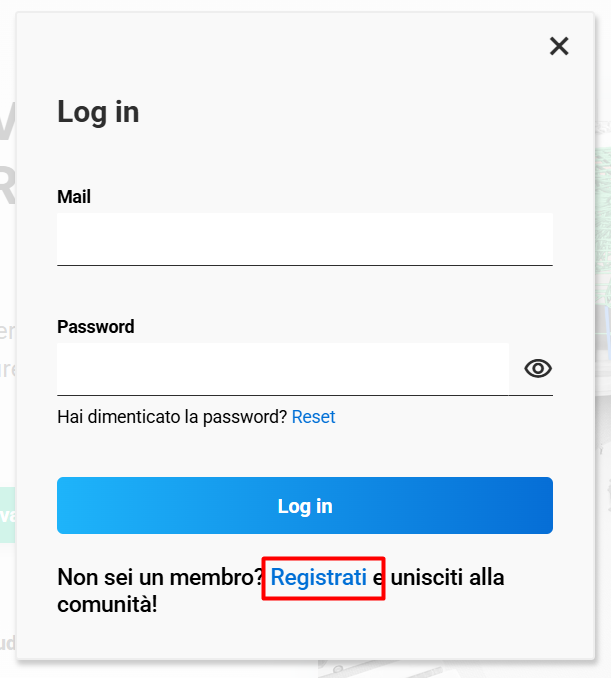
Task: Open the Registrati sign-up link
Action: point(318,577)
